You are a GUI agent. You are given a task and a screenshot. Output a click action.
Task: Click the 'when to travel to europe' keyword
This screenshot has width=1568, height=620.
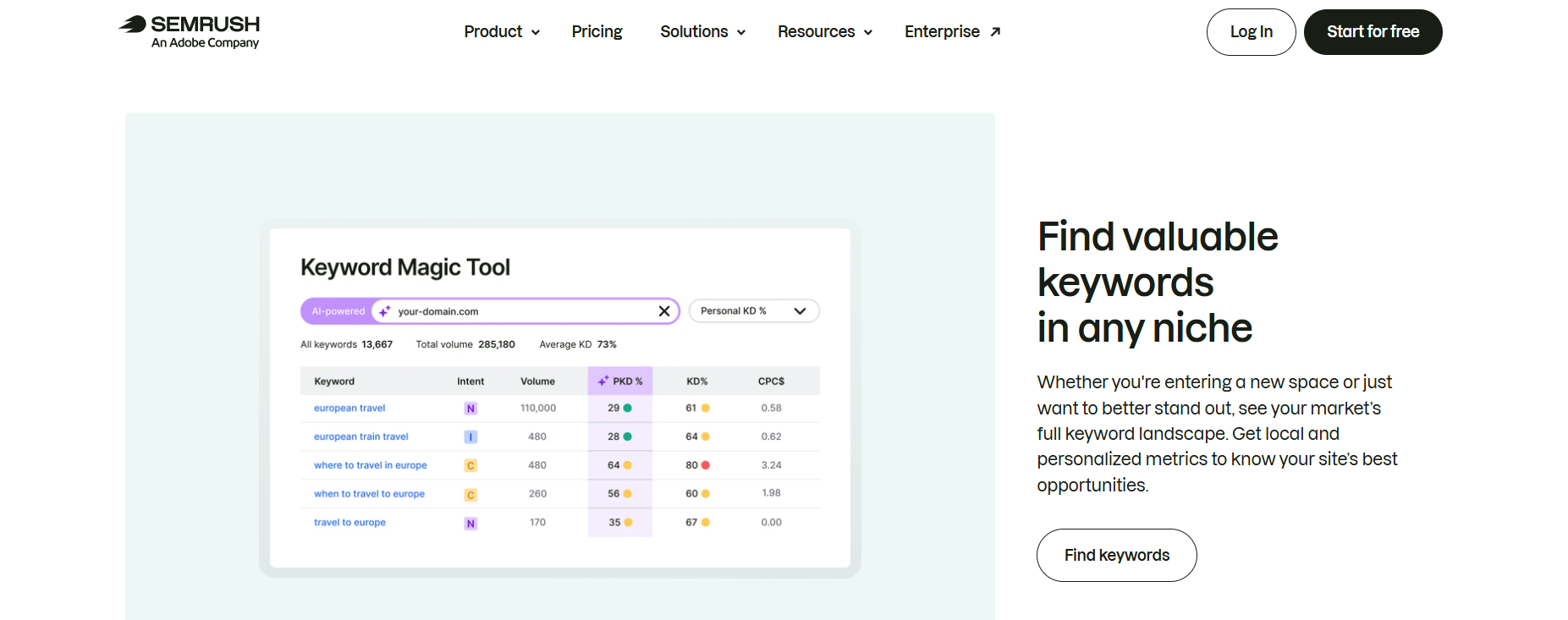point(370,494)
